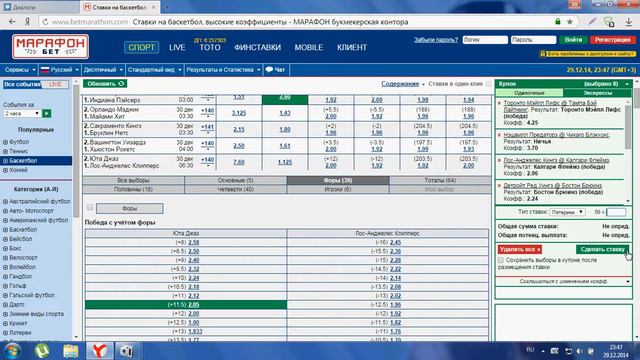Bookmark page with the star icon
The width and height of the screenshot is (640, 360).
click(x=570, y=22)
